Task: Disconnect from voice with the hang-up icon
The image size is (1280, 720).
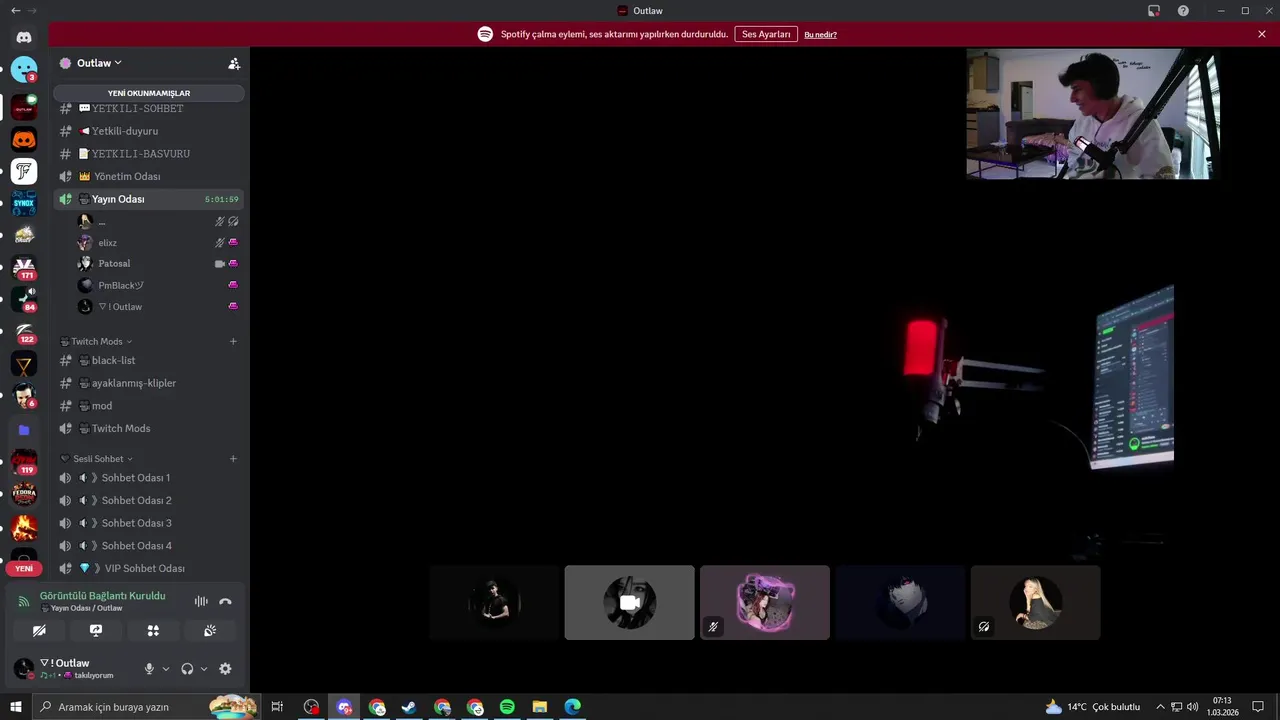Action: pyautogui.click(x=225, y=601)
